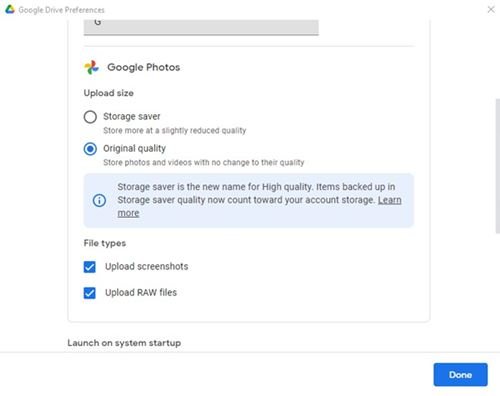Click the Google Drive logo in the title bar
This screenshot has width=500, height=396.
pos(10,9)
